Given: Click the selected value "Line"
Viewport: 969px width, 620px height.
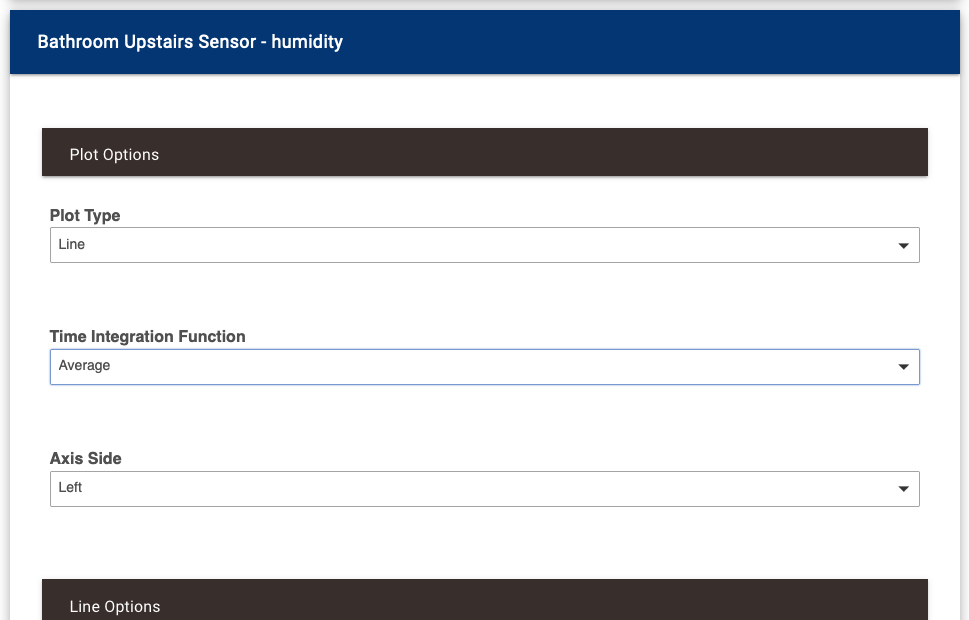Looking at the screenshot, I should click(x=72, y=245).
